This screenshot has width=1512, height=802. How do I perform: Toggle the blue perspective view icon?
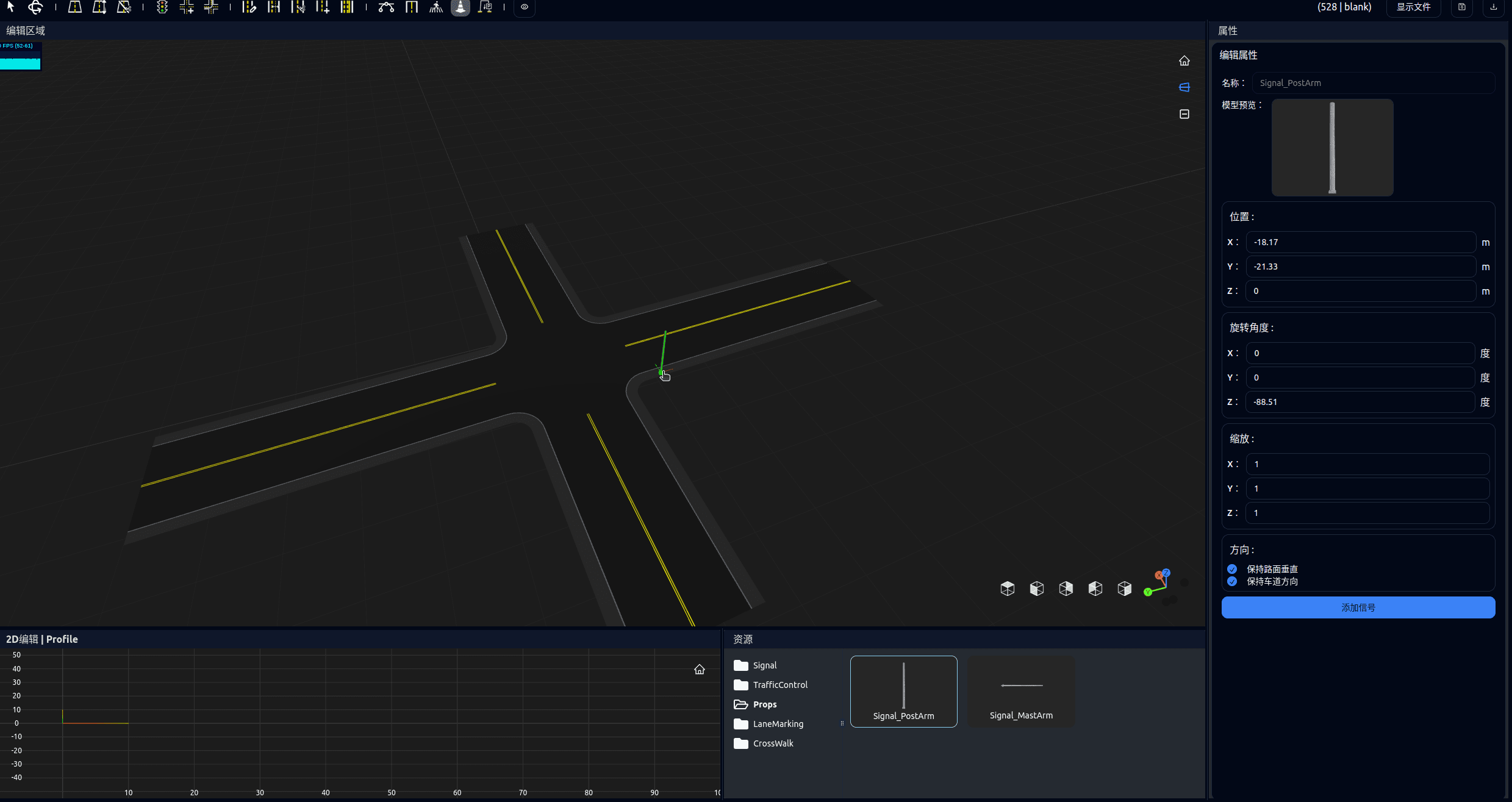click(1184, 87)
